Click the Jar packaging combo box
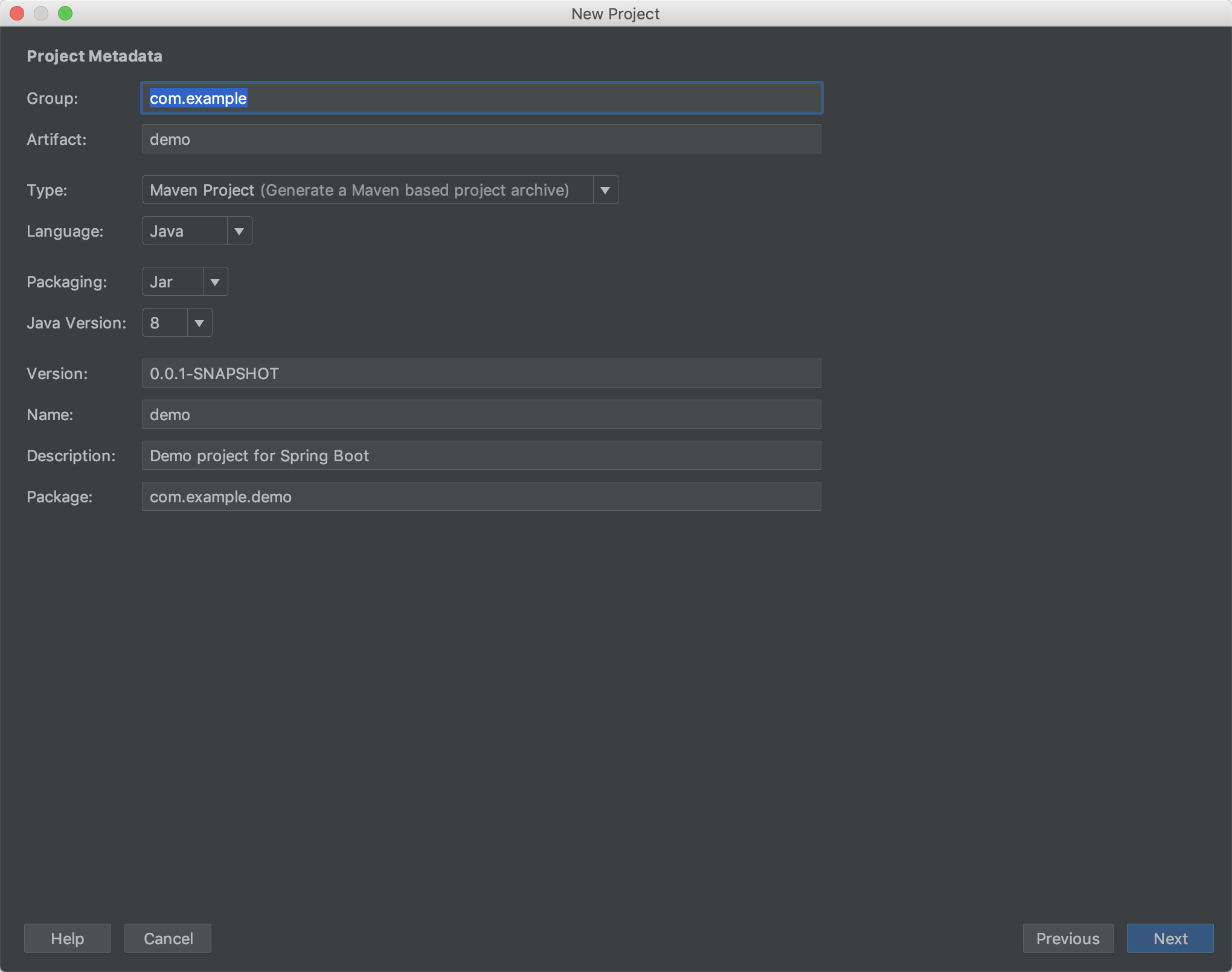This screenshot has width=1232, height=972. [x=173, y=282]
